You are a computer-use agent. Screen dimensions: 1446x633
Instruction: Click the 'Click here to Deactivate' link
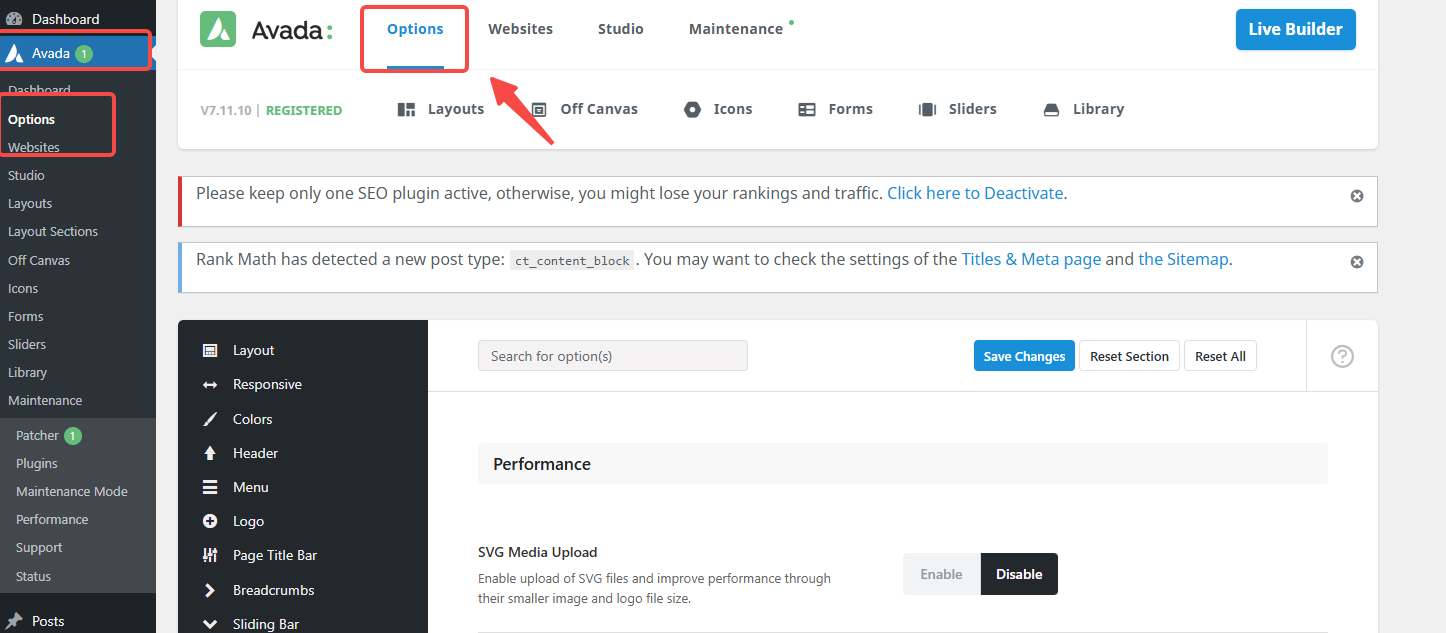[975, 193]
